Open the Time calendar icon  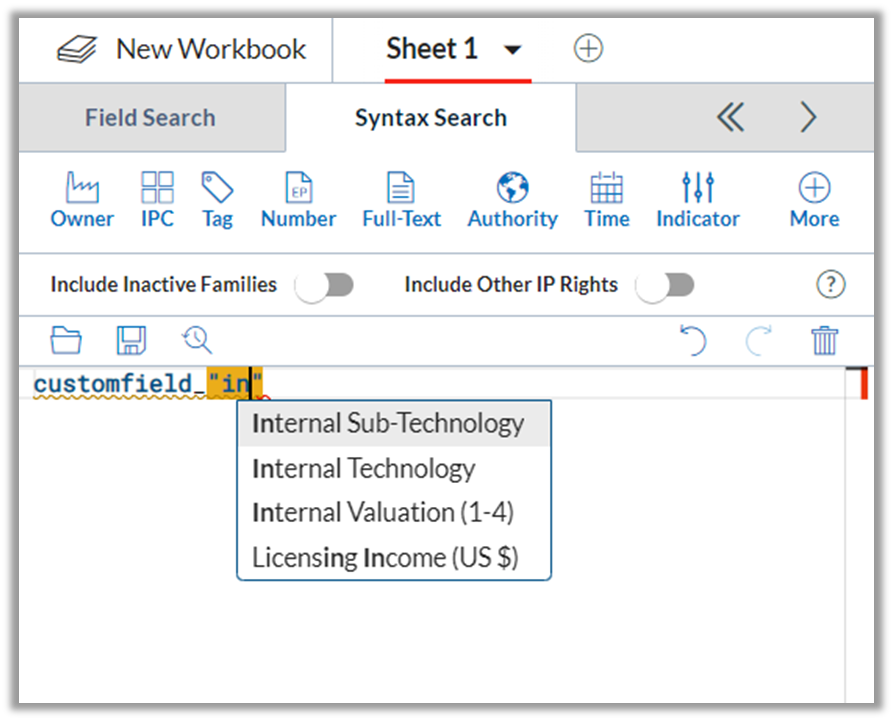click(x=607, y=187)
